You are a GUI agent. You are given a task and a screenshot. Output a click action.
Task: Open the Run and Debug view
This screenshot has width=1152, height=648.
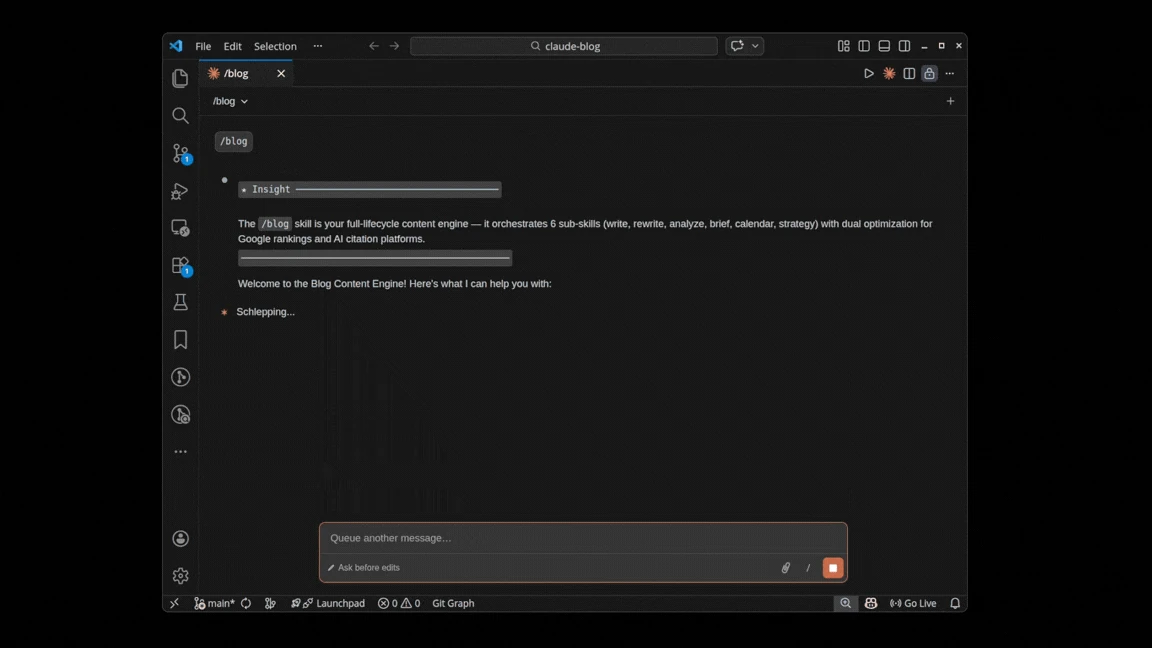[180, 191]
